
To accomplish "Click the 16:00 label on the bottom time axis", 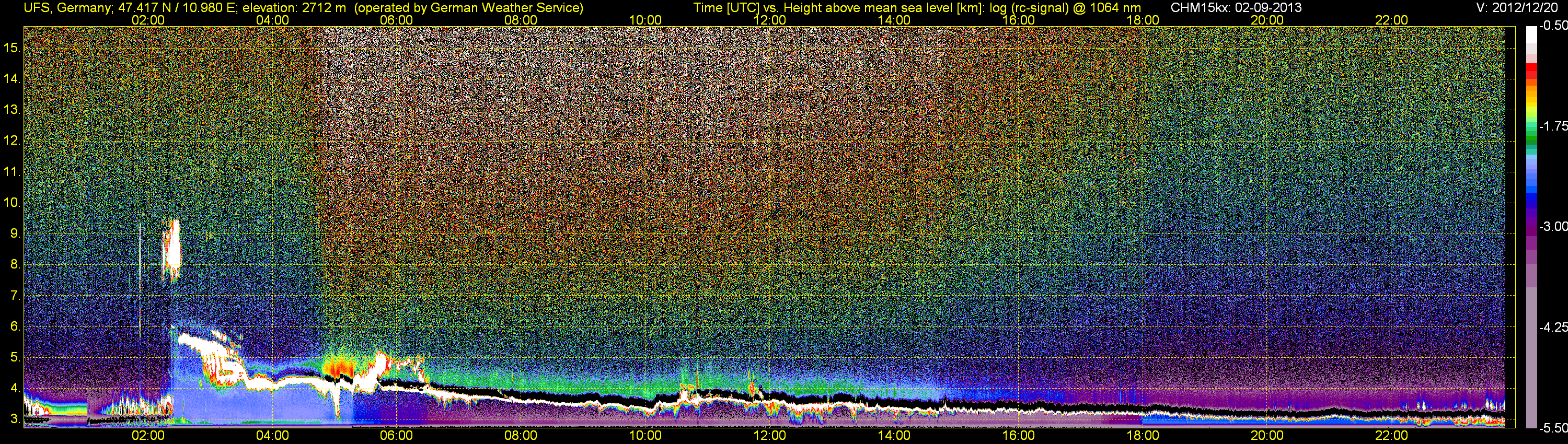I will [x=1018, y=436].
